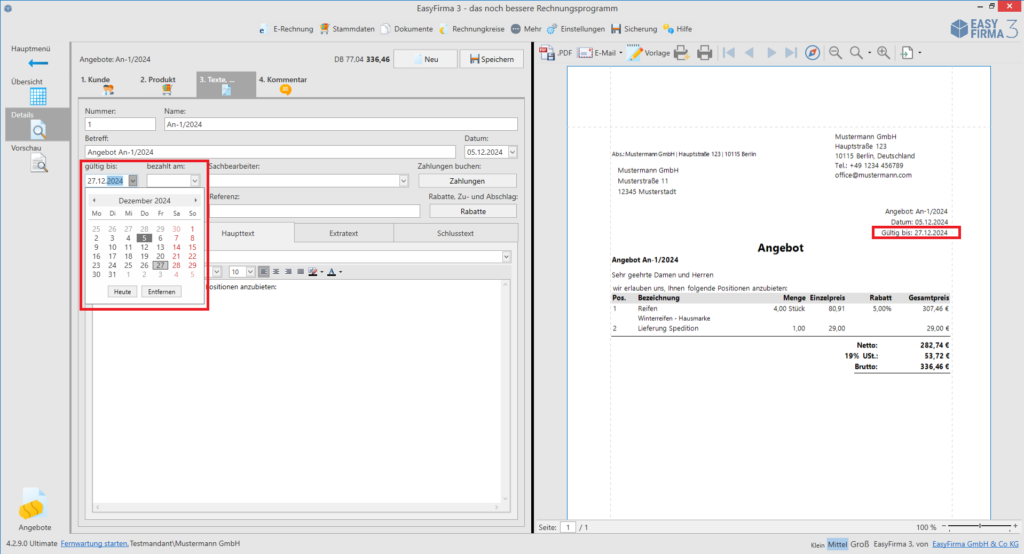The height and width of the screenshot is (554, 1024).
Task: Click the Referenz input field
Action: pyautogui.click(x=314, y=211)
